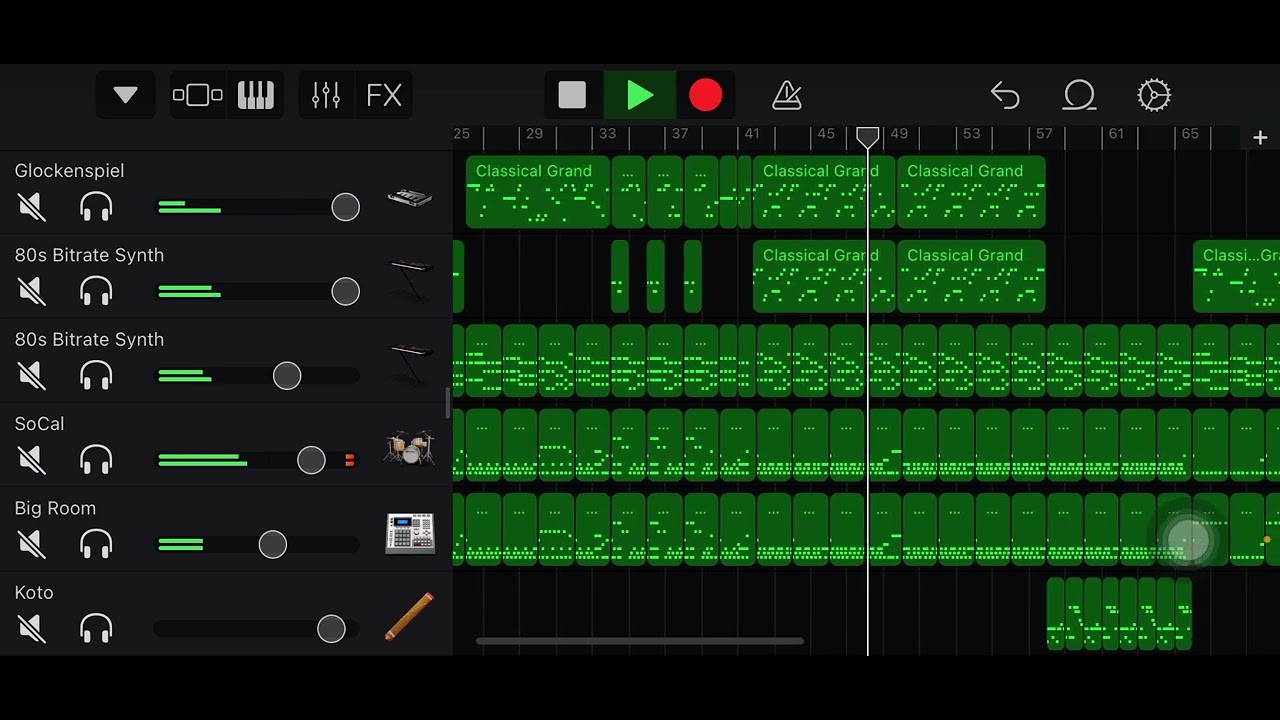
Task: Set first 80s Bitrate Synth volume knob
Action: [x=345, y=291]
